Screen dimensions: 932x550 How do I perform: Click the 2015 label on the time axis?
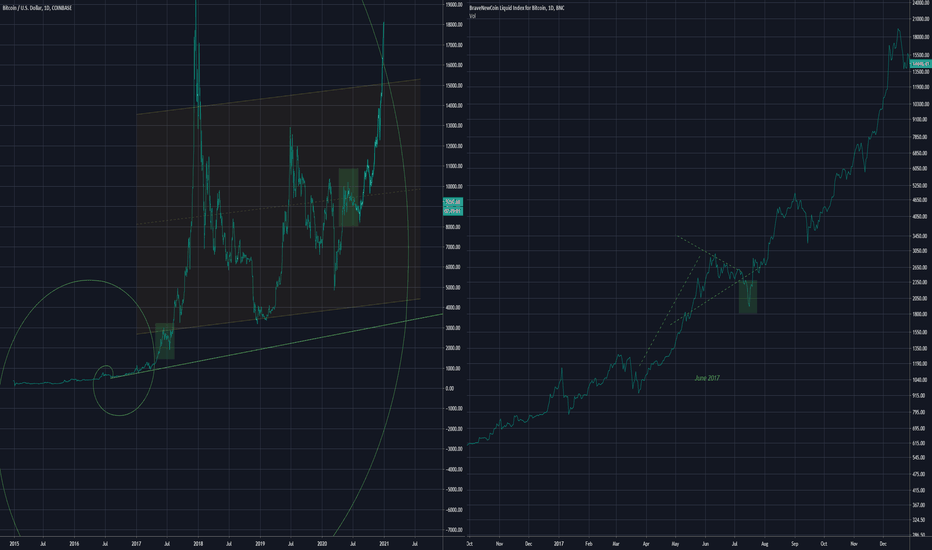(14, 543)
